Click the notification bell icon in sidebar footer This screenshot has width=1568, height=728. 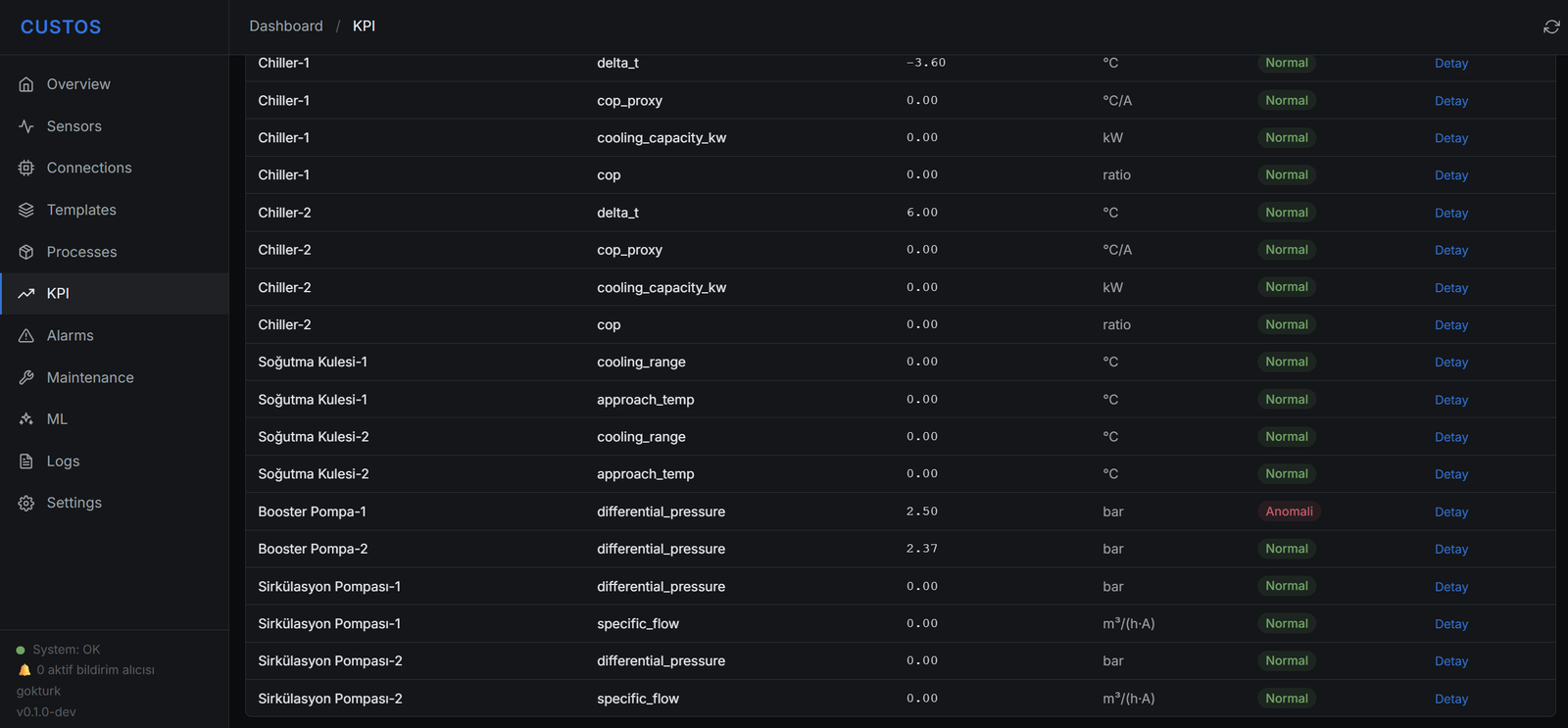pyautogui.click(x=24, y=670)
